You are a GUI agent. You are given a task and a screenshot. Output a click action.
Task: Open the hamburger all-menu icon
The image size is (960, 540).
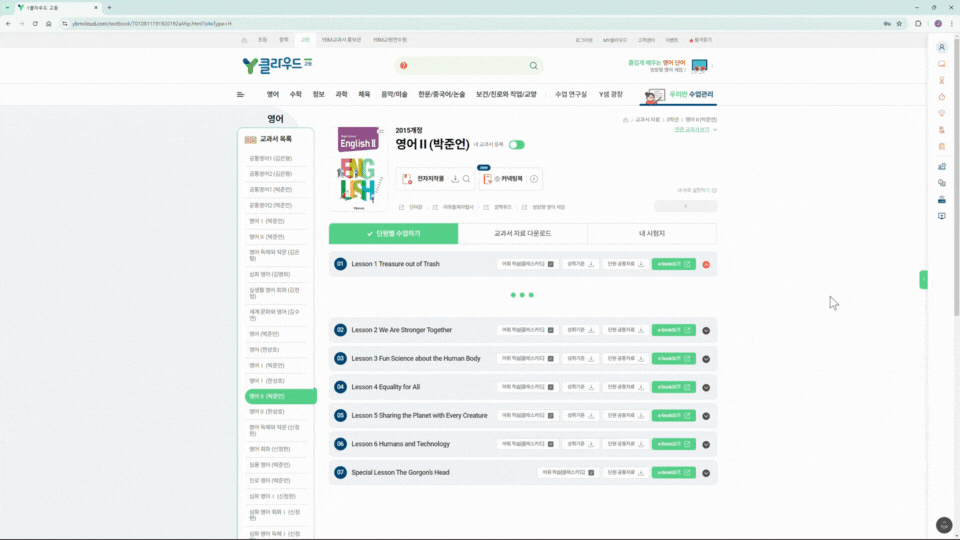pos(241,94)
